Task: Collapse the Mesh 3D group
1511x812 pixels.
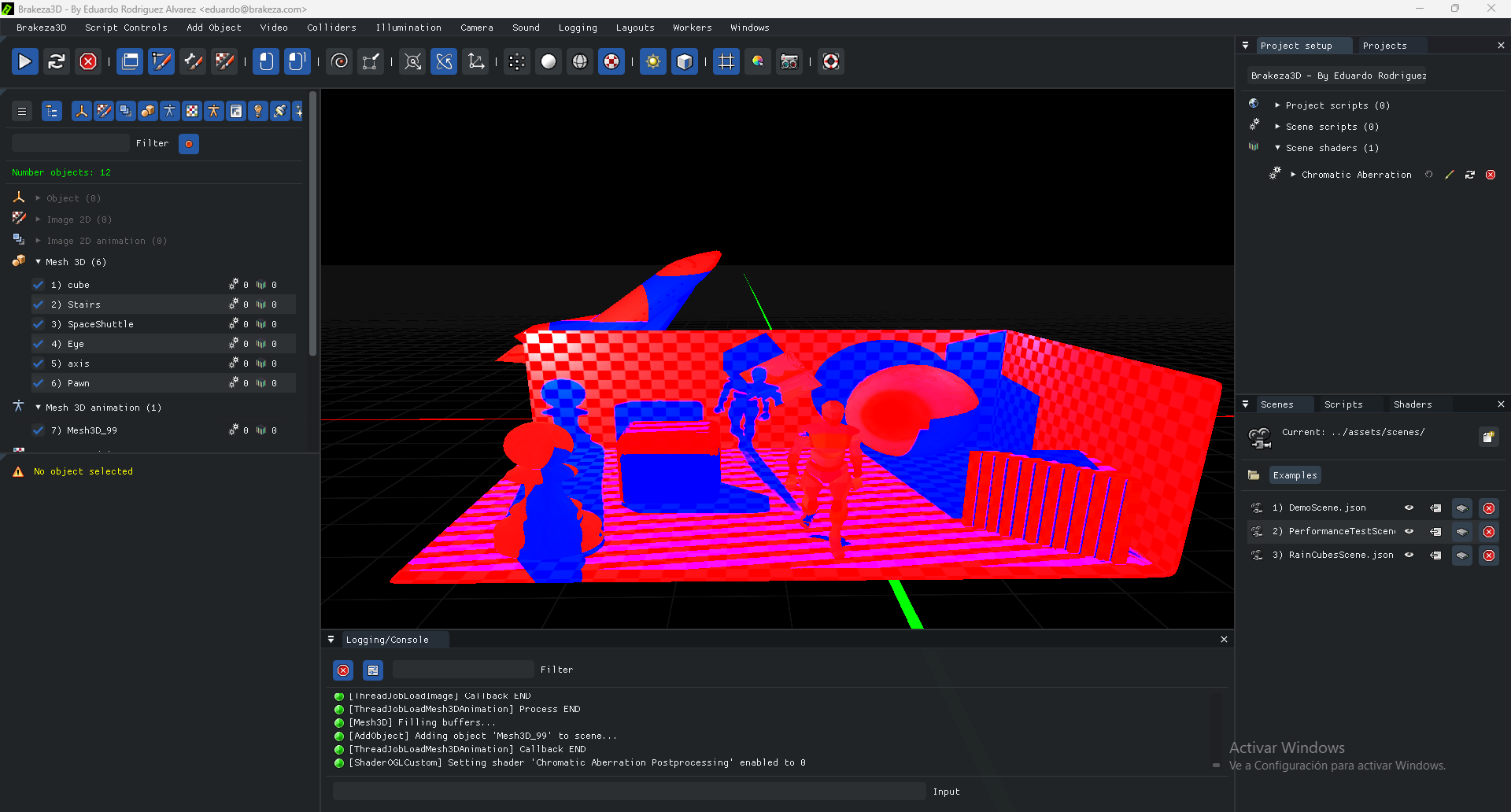Action: (x=38, y=262)
